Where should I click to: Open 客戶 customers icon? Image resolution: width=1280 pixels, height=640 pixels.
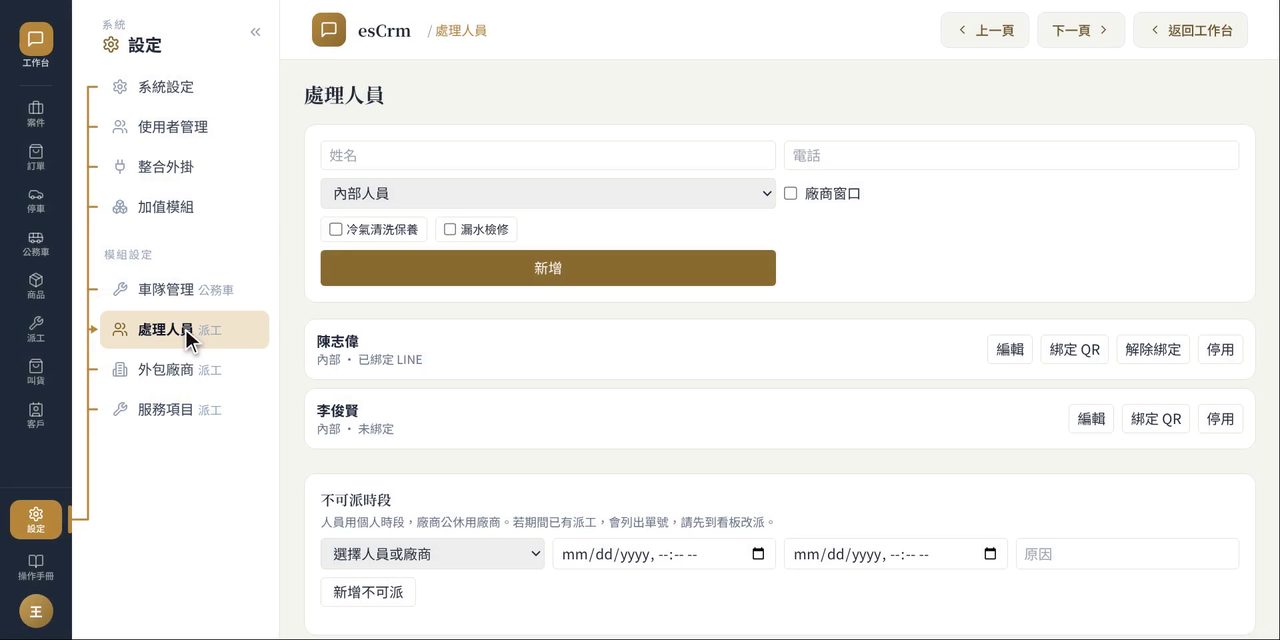(x=36, y=416)
